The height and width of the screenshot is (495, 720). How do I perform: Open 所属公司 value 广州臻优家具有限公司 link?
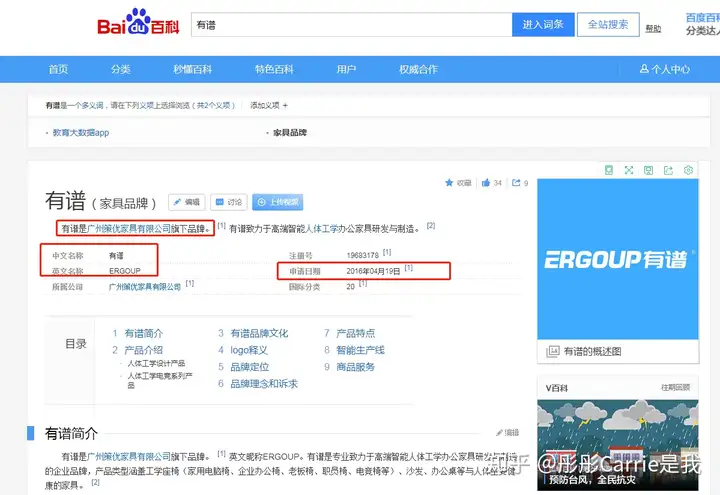pos(145,287)
